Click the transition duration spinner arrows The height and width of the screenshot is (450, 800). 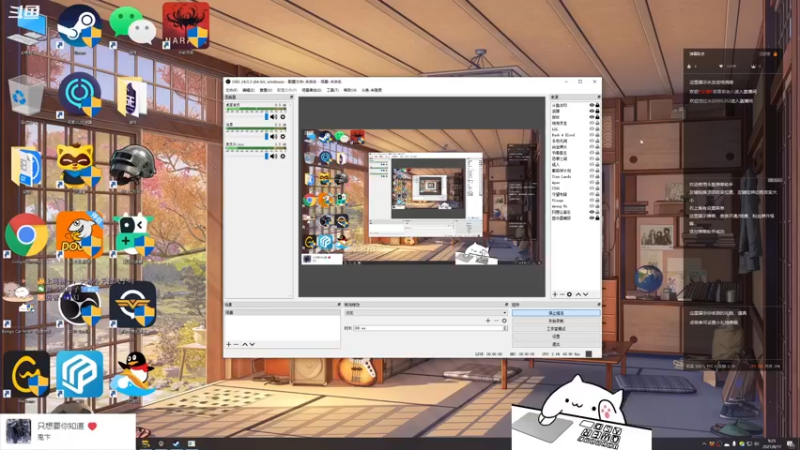point(505,328)
